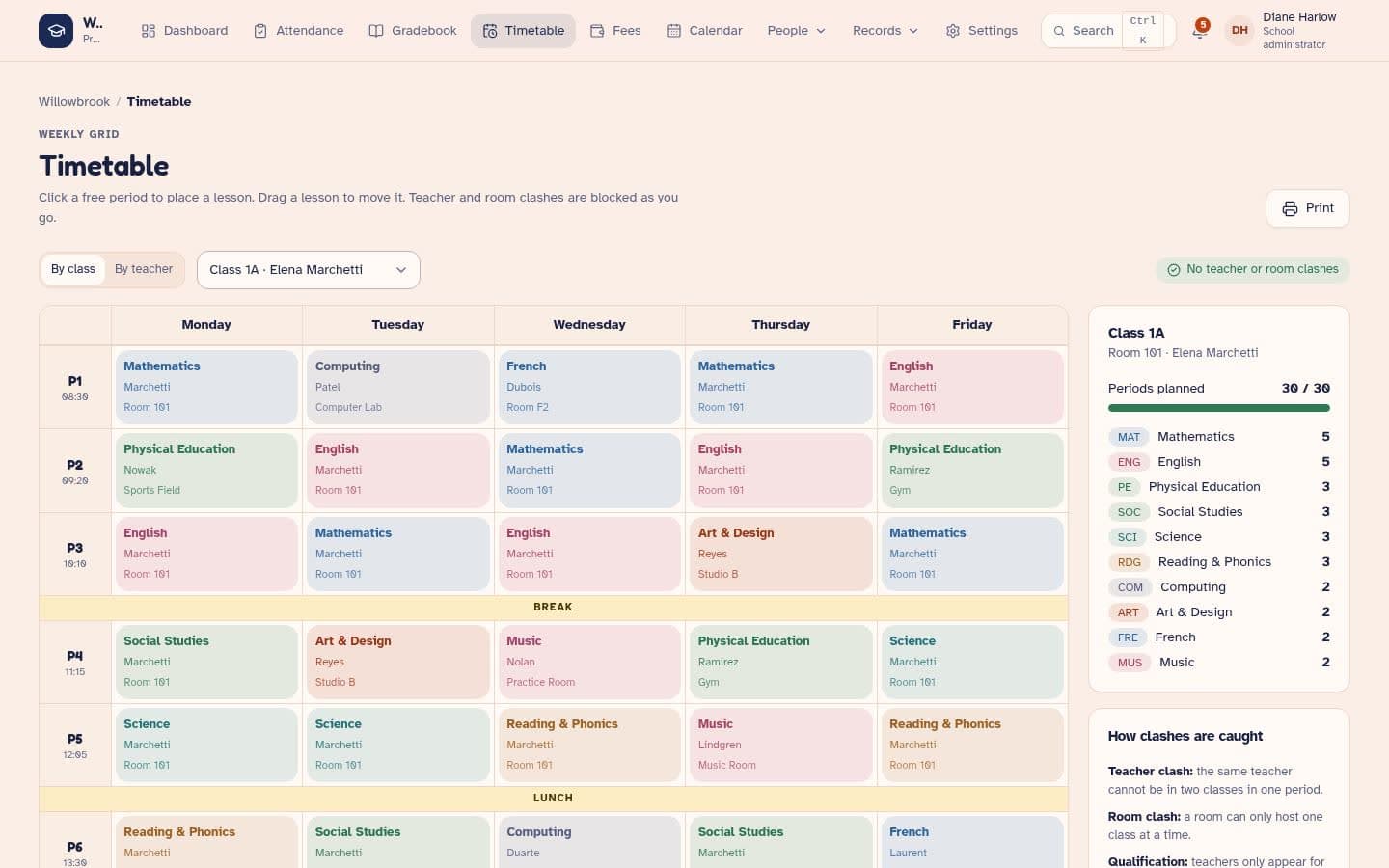
Task: Select Thursday P5 Music lesson with Lindgren
Action: [781, 745]
